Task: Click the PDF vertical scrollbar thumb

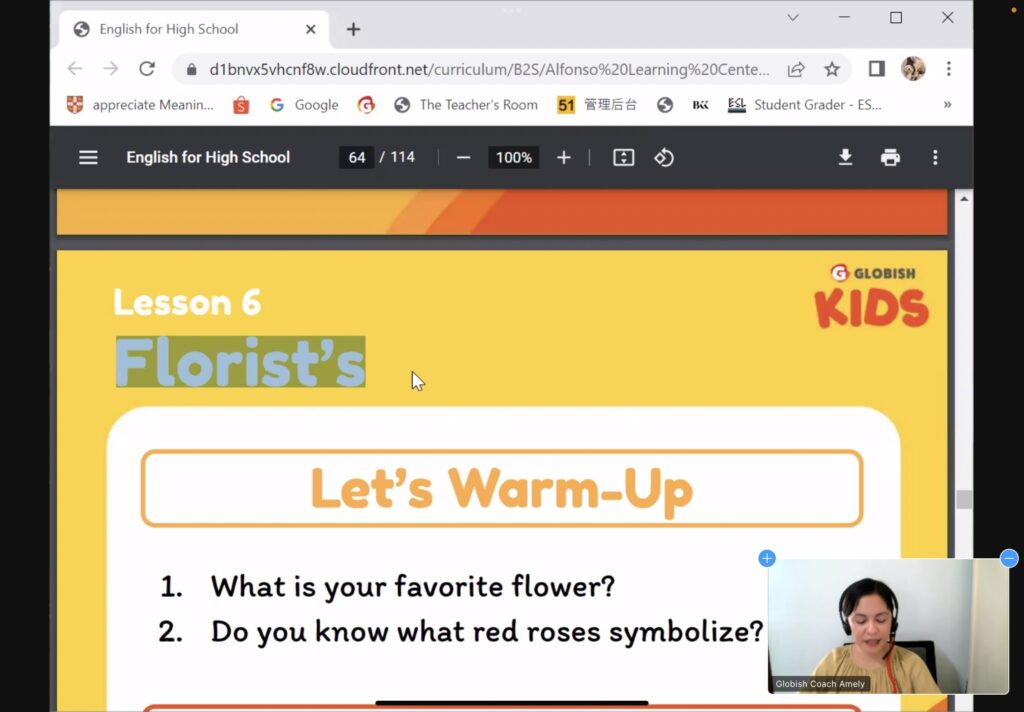Action: (963, 499)
